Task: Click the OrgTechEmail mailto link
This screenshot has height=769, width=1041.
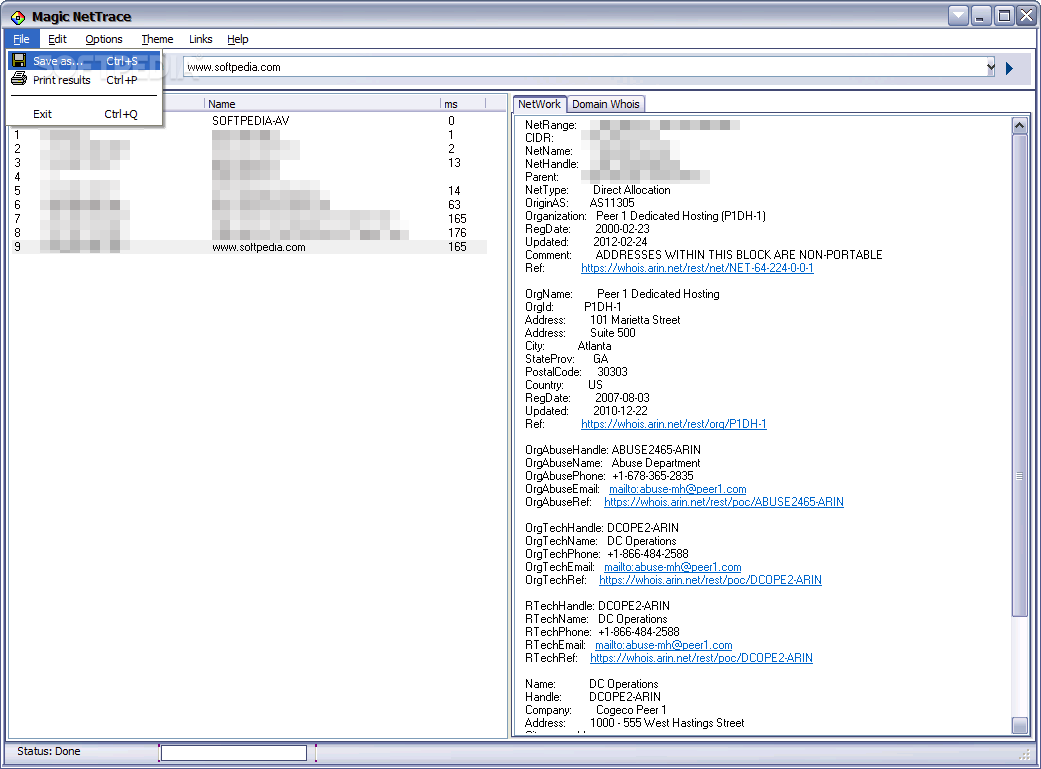Action: (673, 566)
